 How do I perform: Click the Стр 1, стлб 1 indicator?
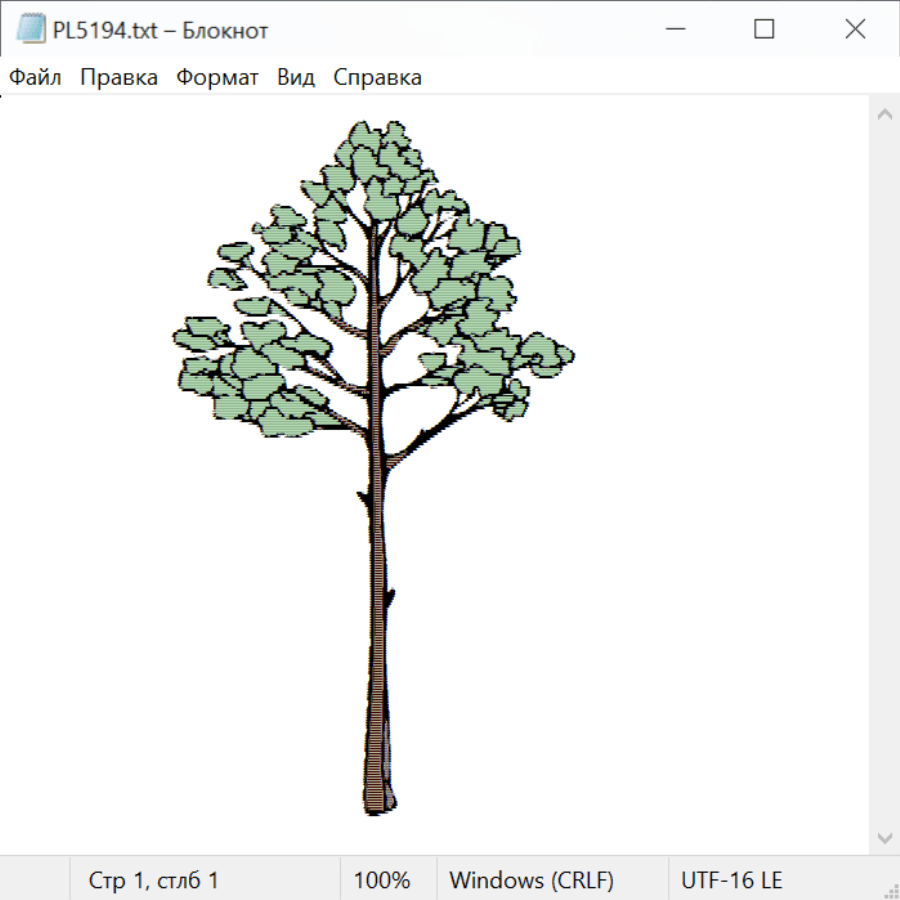click(x=153, y=881)
